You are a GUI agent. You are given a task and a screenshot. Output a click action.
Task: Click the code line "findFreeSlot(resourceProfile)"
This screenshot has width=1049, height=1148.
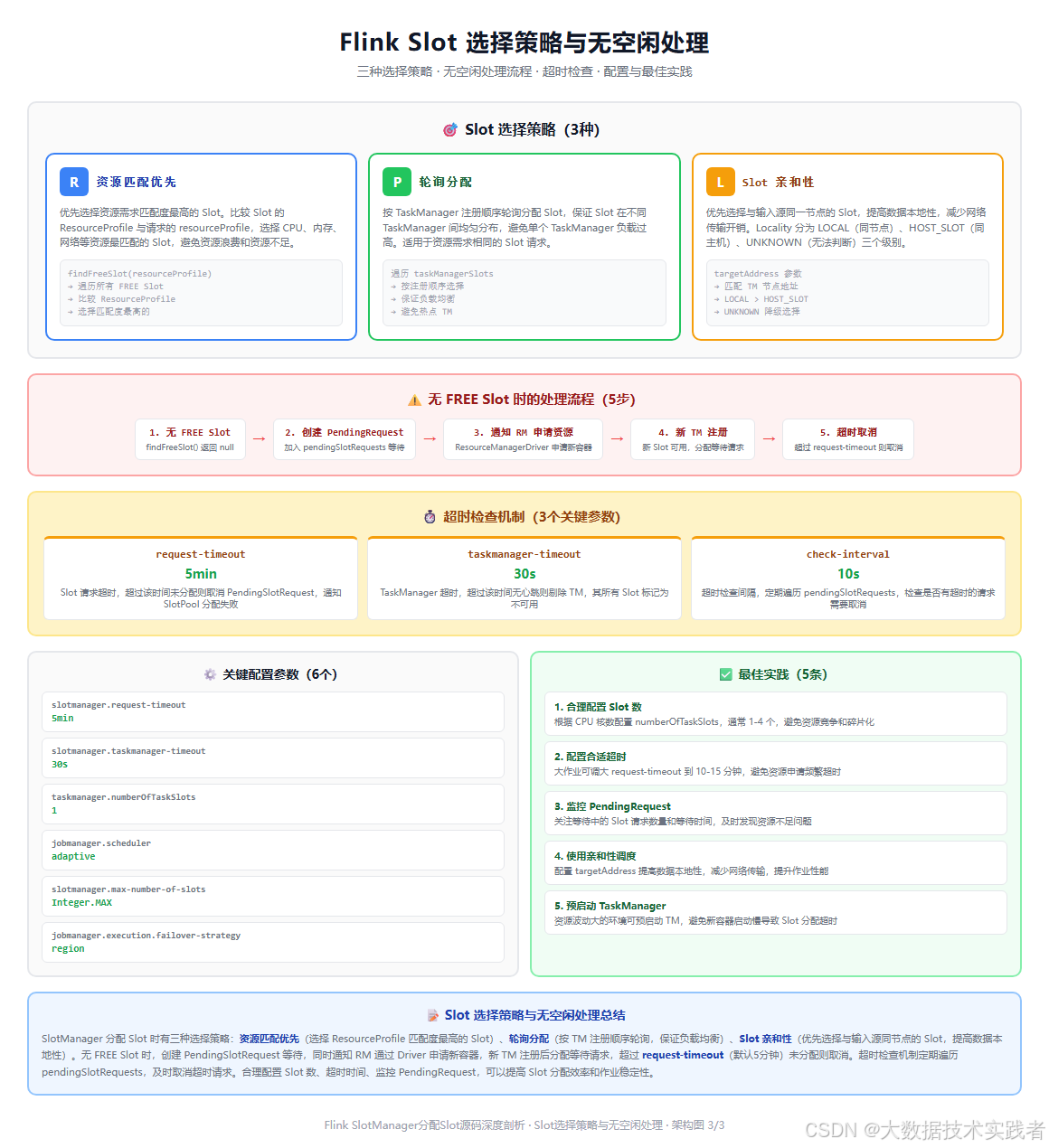coord(140,274)
